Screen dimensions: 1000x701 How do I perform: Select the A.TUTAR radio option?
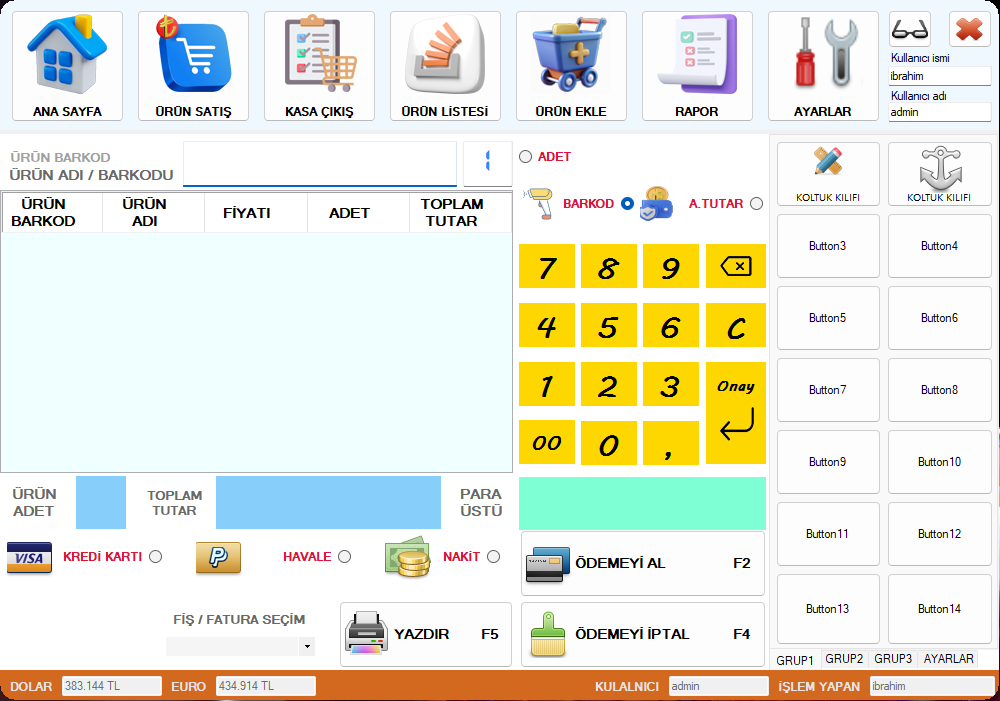click(756, 204)
